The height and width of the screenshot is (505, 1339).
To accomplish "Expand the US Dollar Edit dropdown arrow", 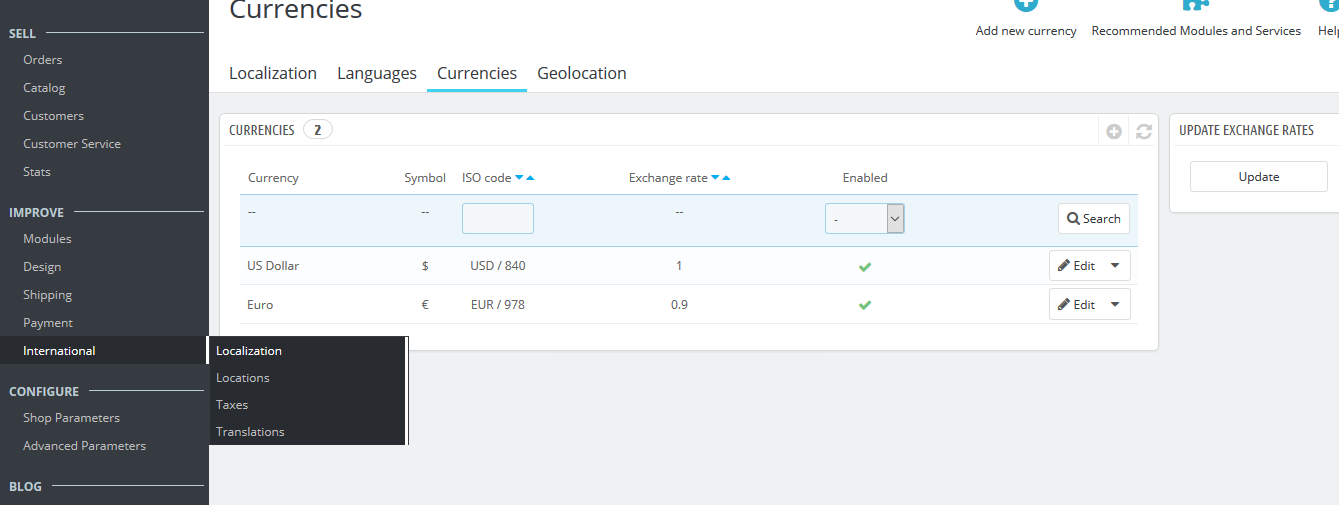I will tap(1115, 266).
